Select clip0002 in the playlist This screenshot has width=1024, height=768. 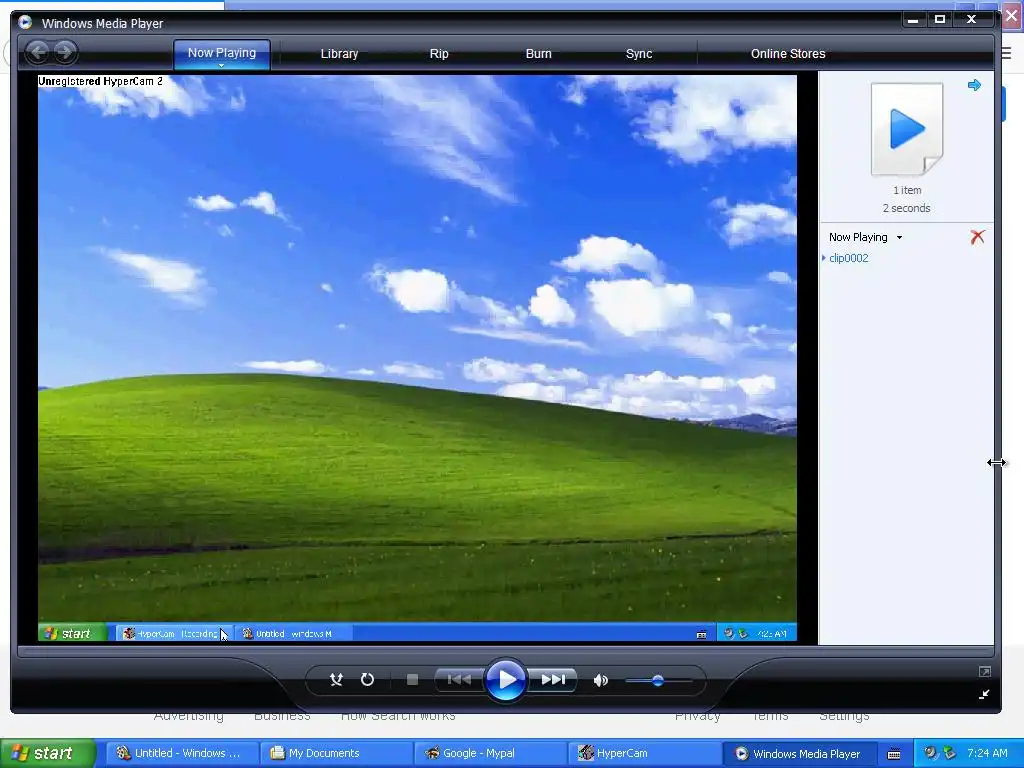(848, 258)
